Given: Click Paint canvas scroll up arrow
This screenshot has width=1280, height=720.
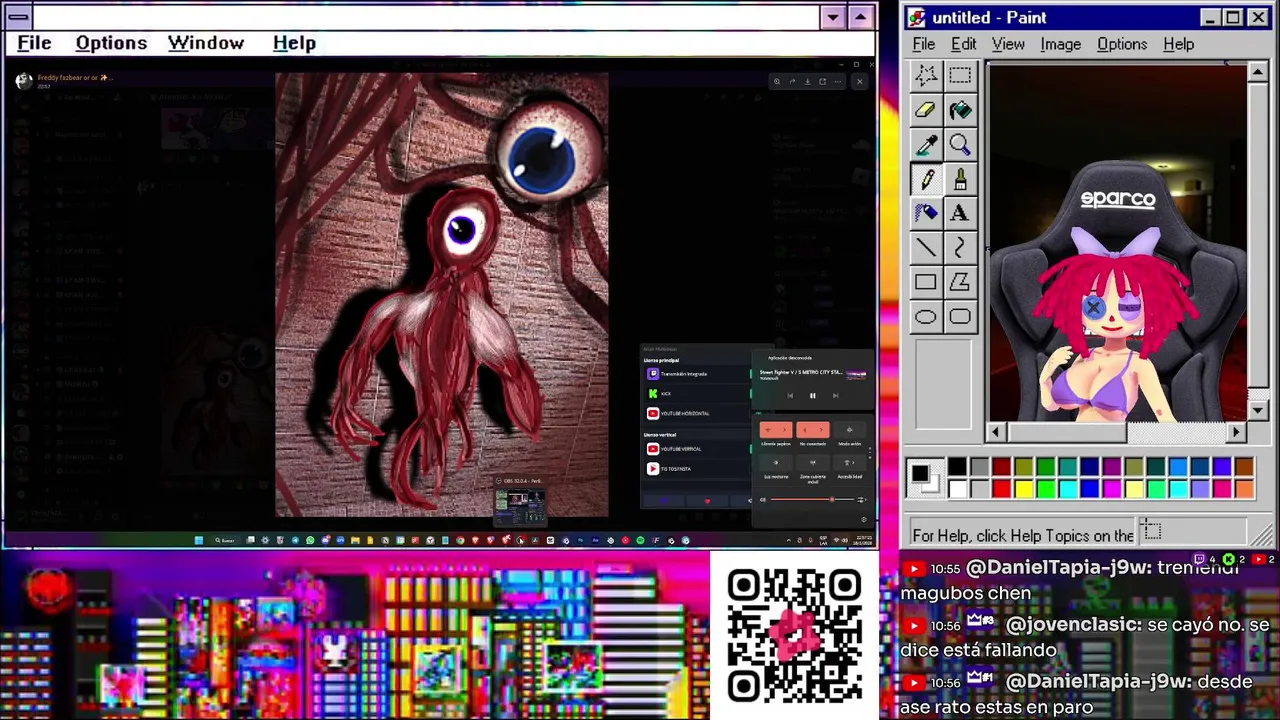Looking at the screenshot, I should (x=1258, y=71).
